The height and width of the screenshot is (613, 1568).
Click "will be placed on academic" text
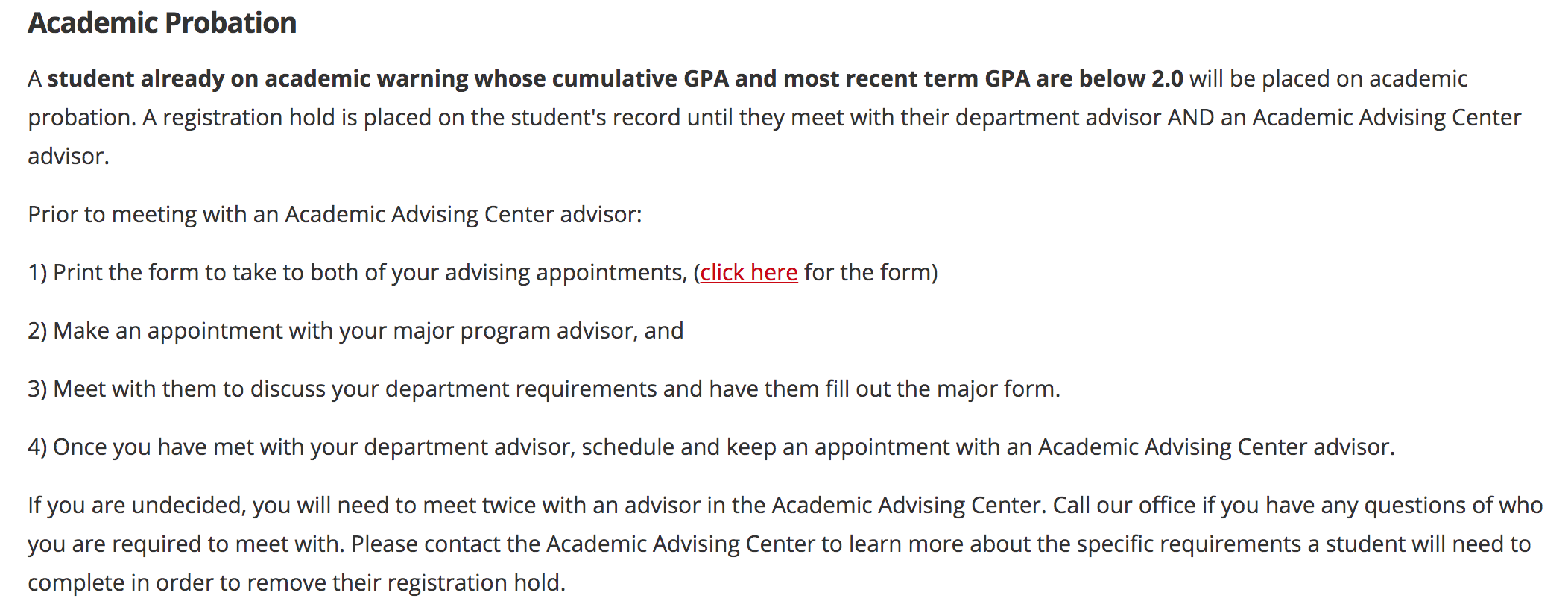(x=1328, y=79)
